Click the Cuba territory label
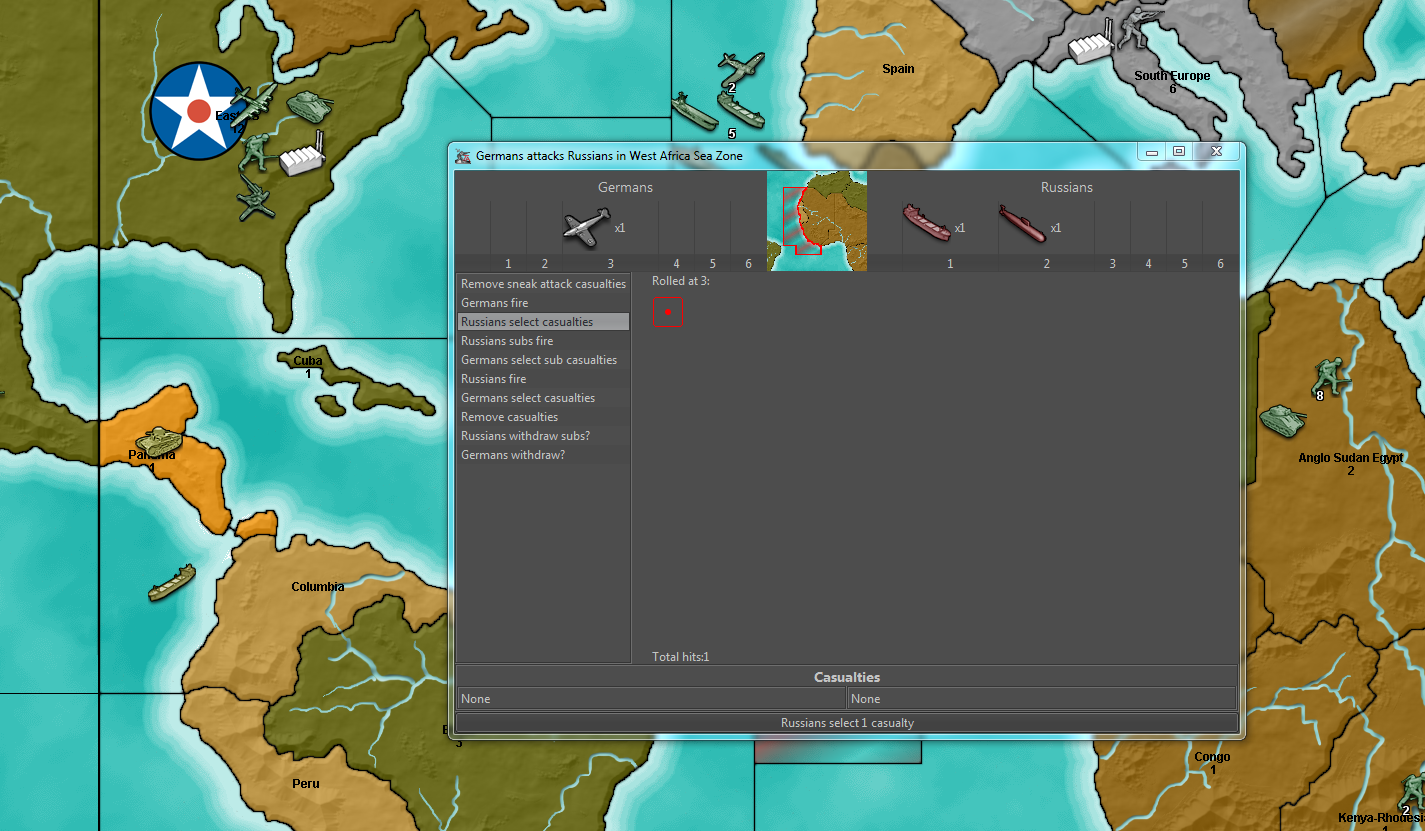Screen dimensions: 1425x831 (308, 361)
